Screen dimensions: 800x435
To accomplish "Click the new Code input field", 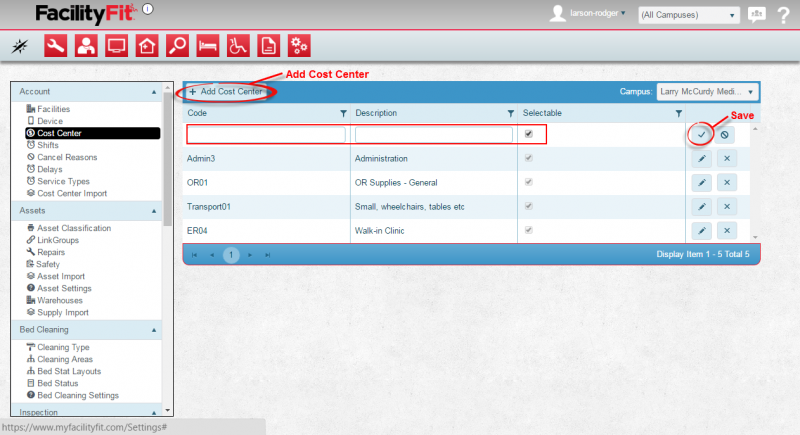I will pos(266,135).
